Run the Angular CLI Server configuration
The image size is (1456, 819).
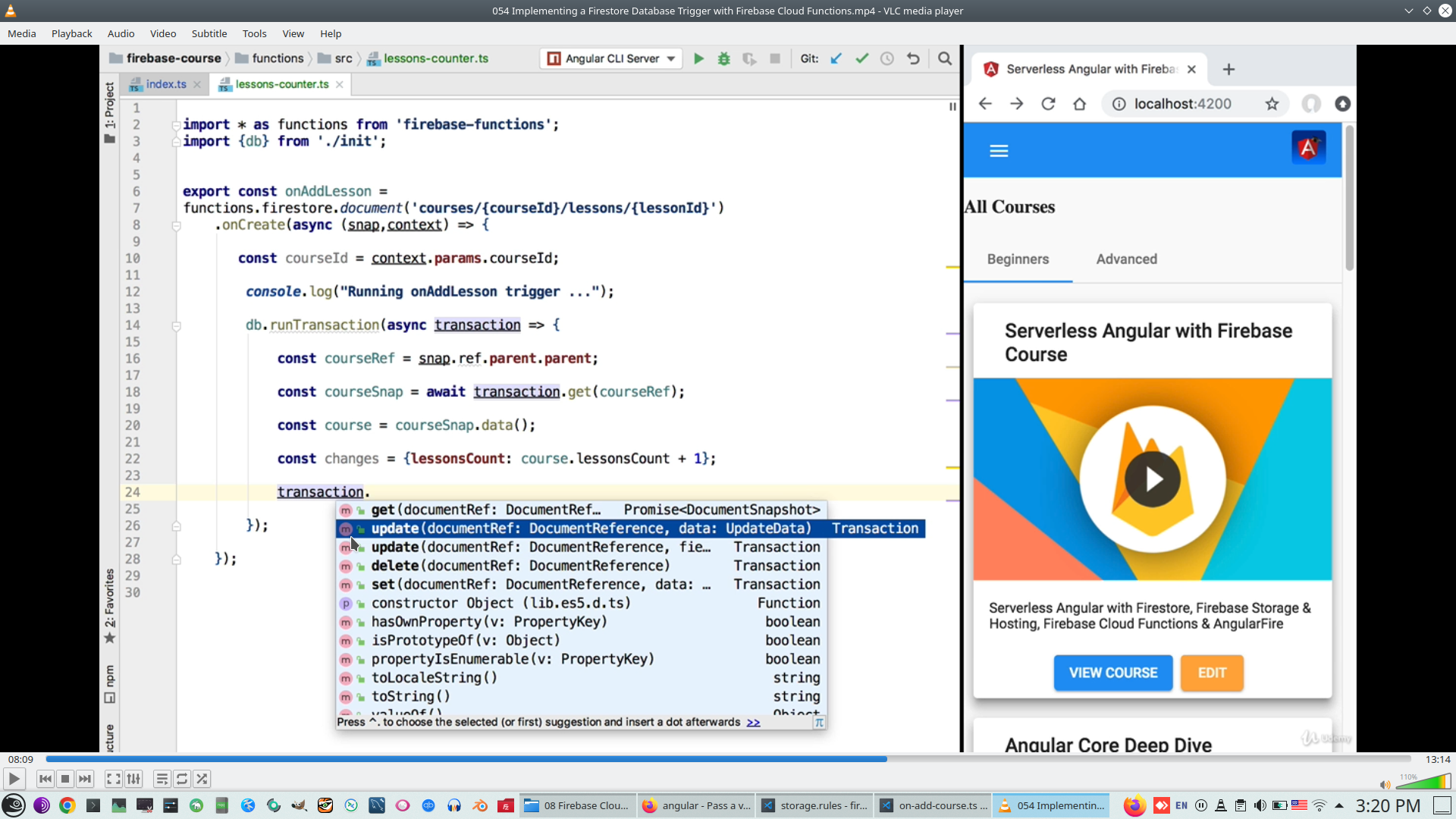click(x=698, y=58)
